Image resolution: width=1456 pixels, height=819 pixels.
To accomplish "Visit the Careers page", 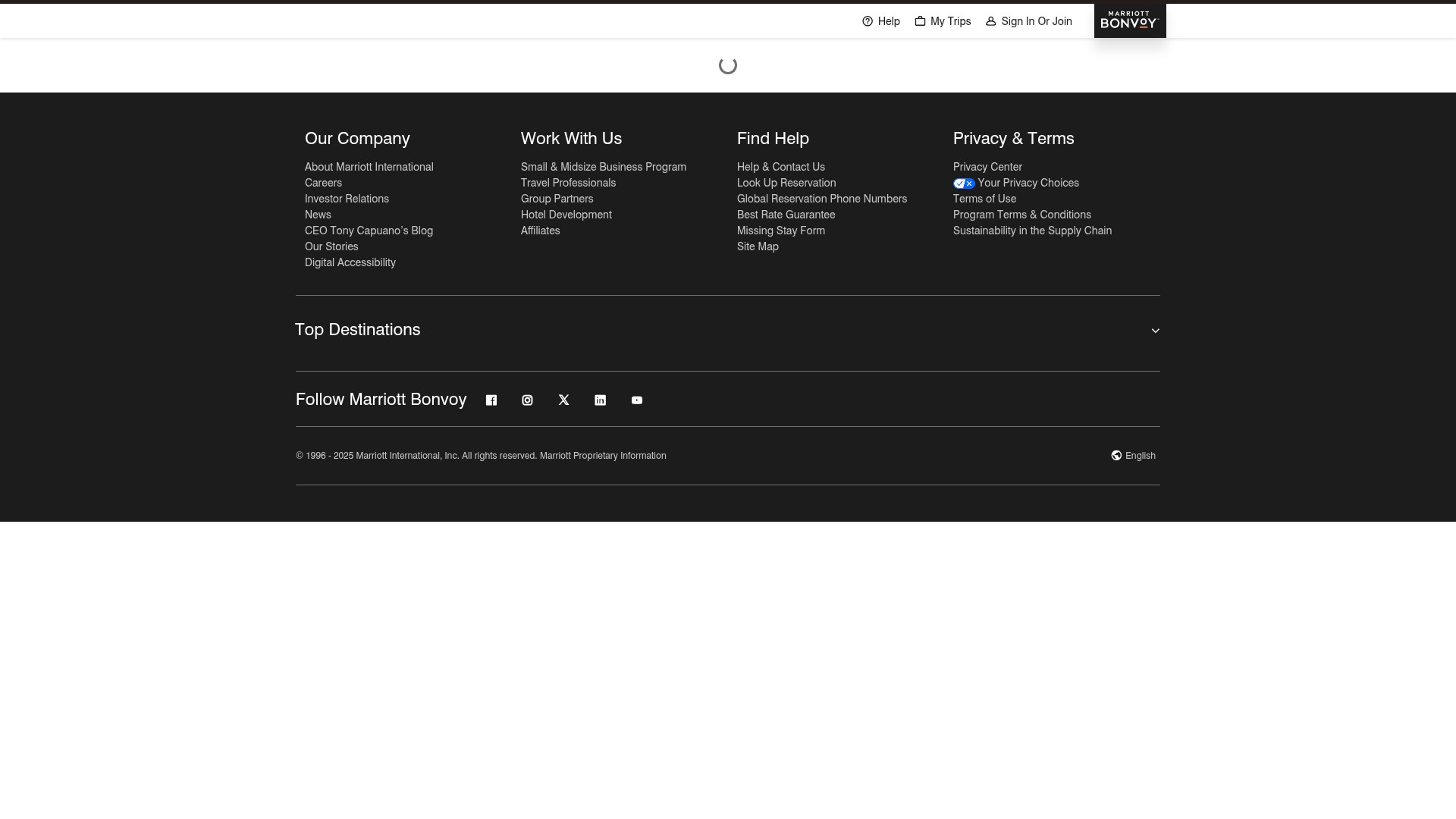I will pyautogui.click(x=323, y=183).
